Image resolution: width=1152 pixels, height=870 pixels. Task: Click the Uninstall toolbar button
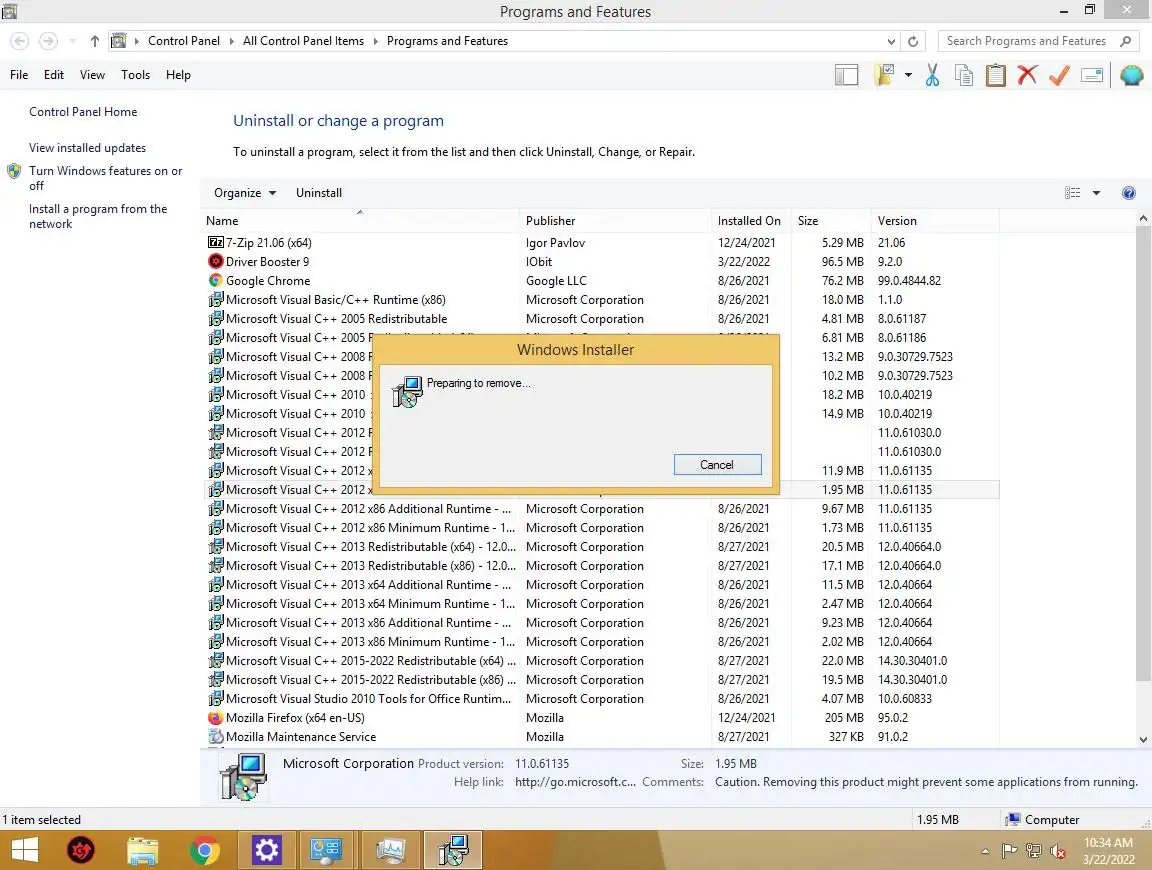pos(319,193)
